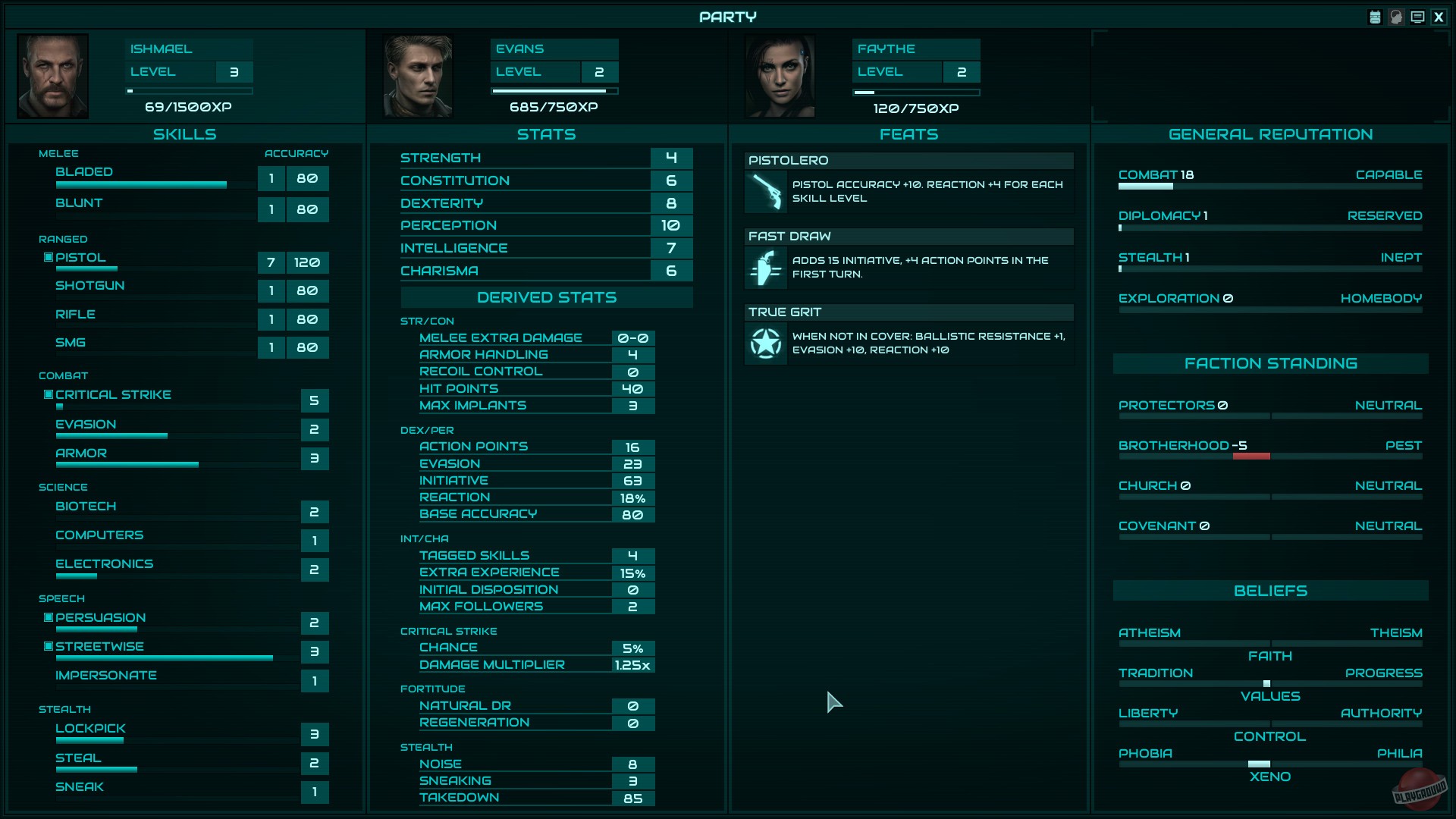Click the Xeno phobia-philia belief slider
Screen dimensions: 1456x819
point(1270,764)
